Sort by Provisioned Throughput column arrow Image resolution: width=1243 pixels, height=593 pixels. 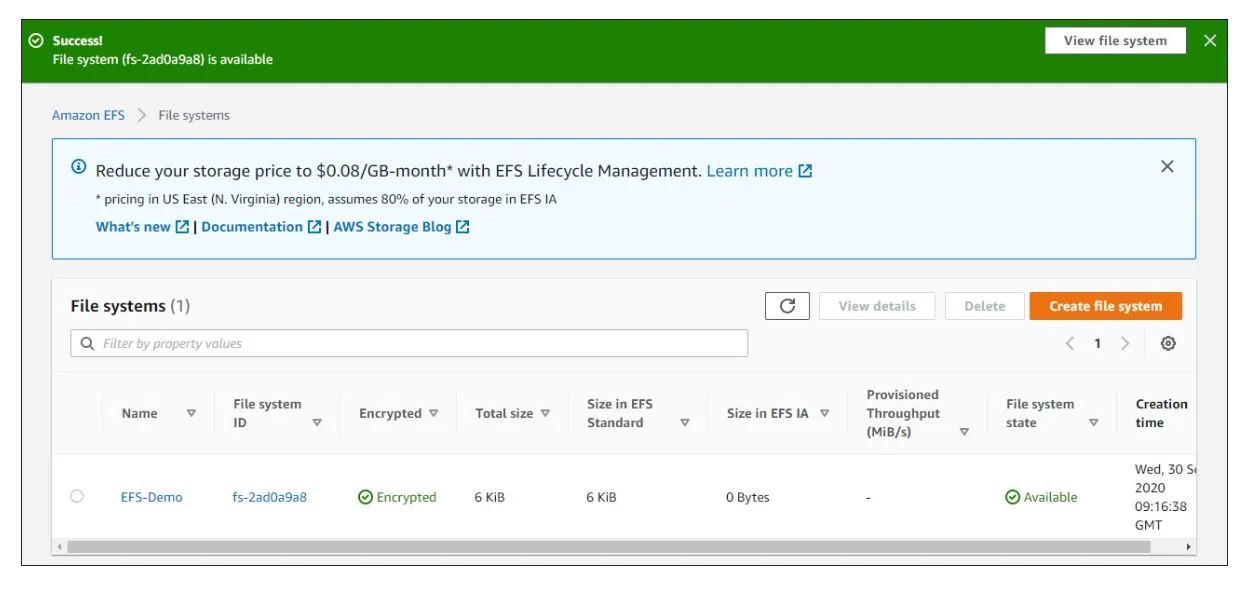(964, 432)
